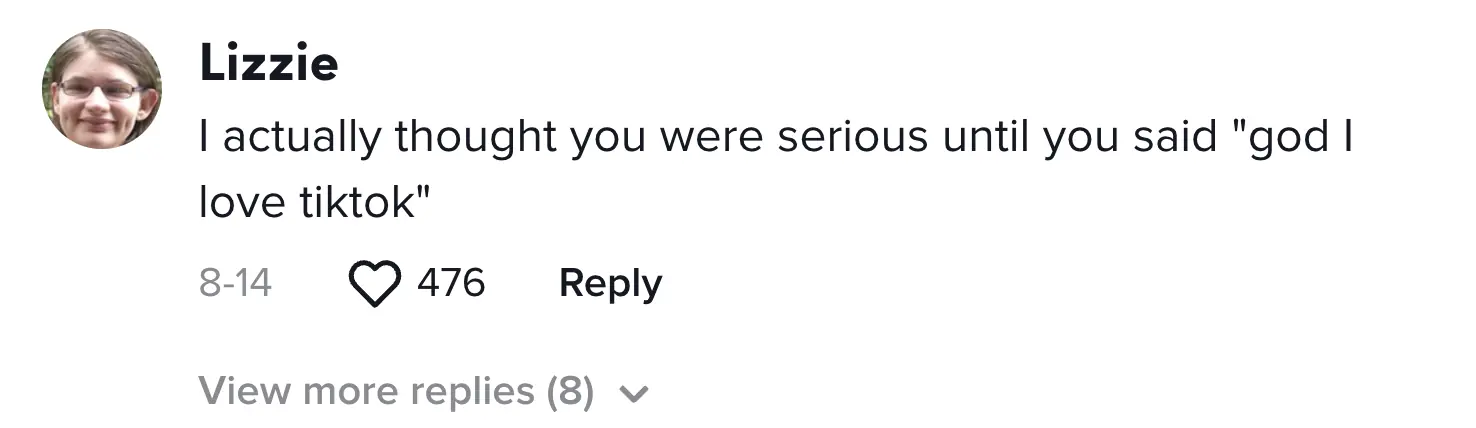This screenshot has width=1476, height=428.
Task: Click the word "replies" below the comment
Action: click(468, 391)
